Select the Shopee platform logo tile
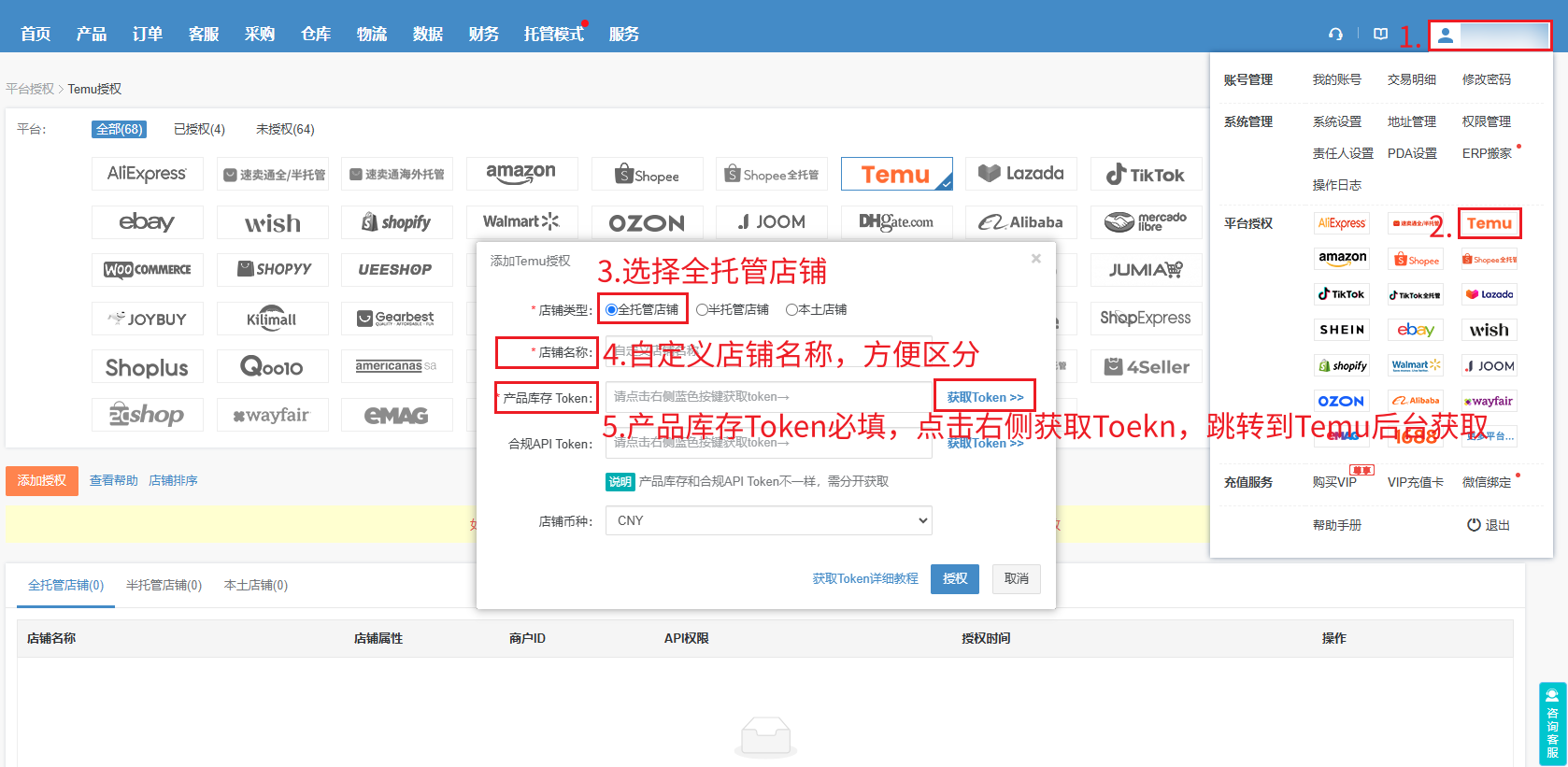1568x767 pixels. [x=647, y=174]
